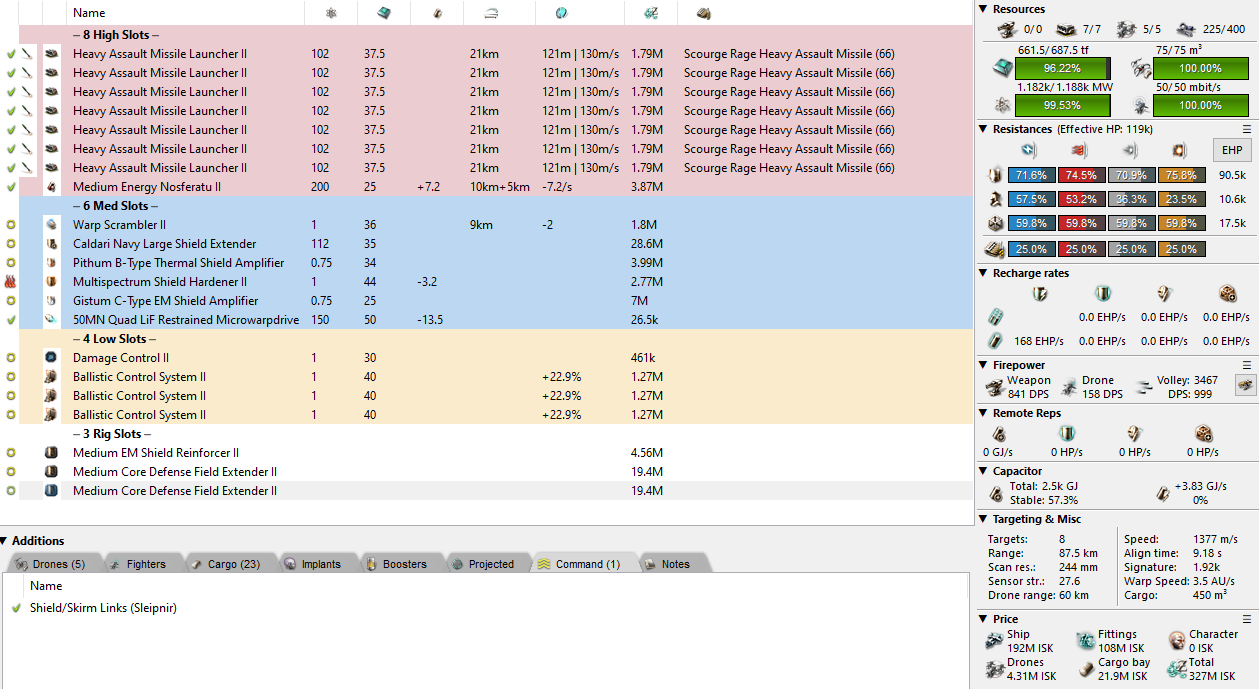Click the Price column header icon
Viewport: 1259px width, 689px height.
(x=650, y=13)
